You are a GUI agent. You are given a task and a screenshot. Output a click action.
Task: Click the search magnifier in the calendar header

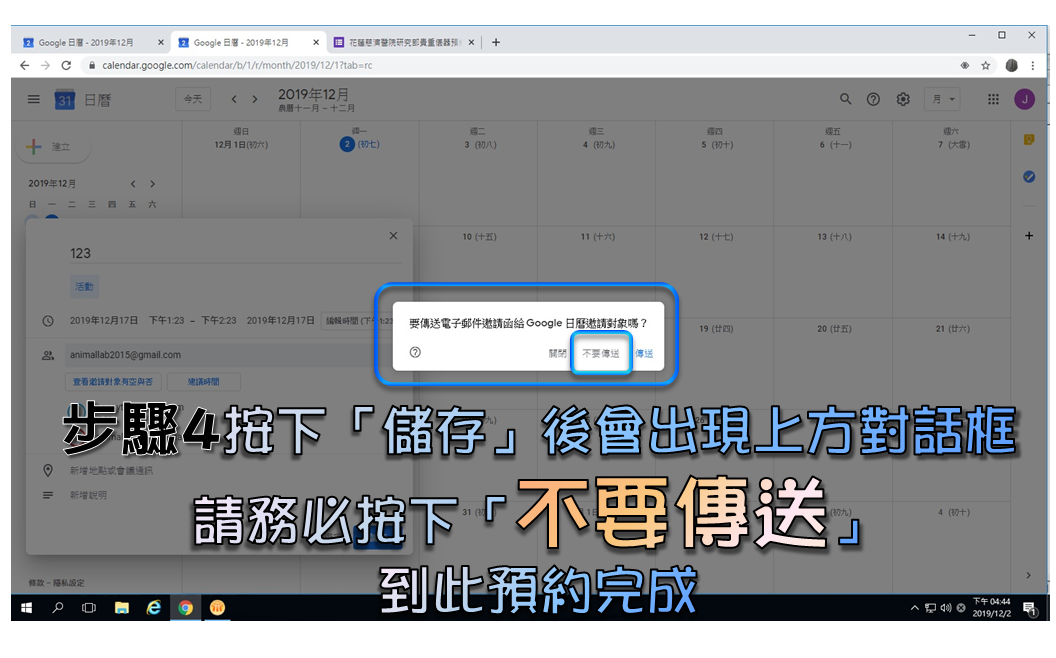(x=845, y=99)
